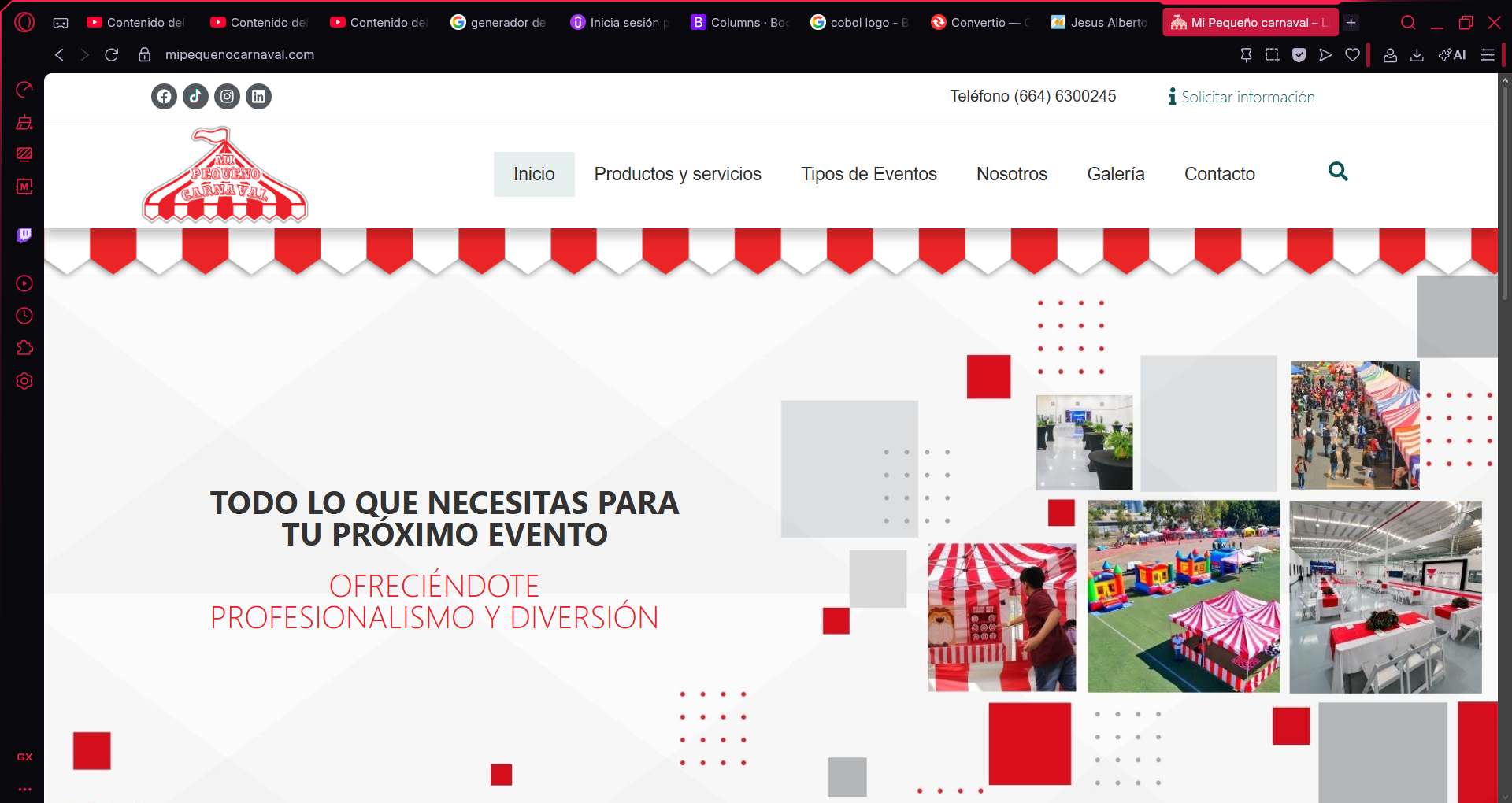Switch to the Convertio tab

tap(980, 23)
